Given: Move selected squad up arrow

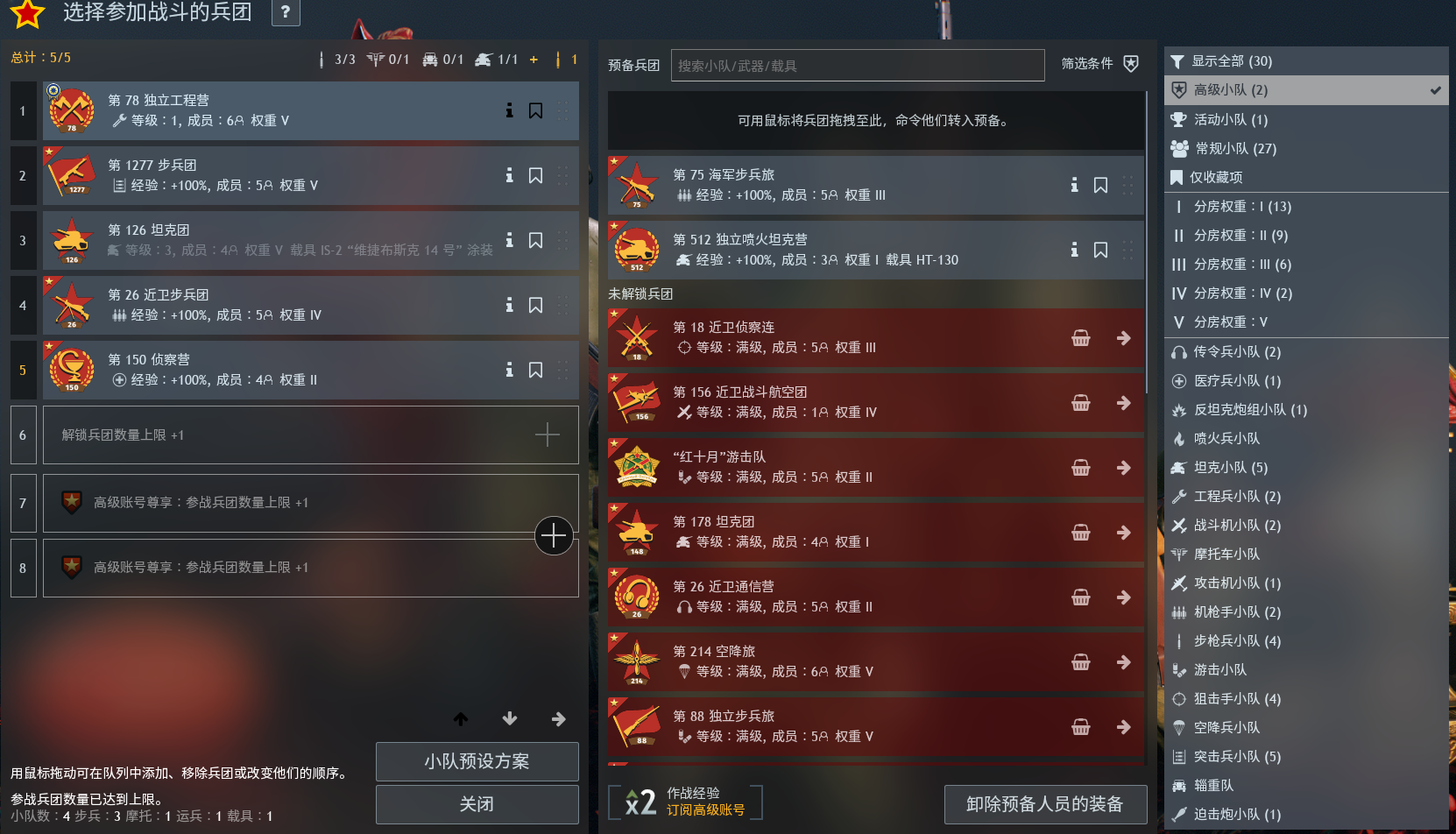Looking at the screenshot, I should click(x=461, y=719).
